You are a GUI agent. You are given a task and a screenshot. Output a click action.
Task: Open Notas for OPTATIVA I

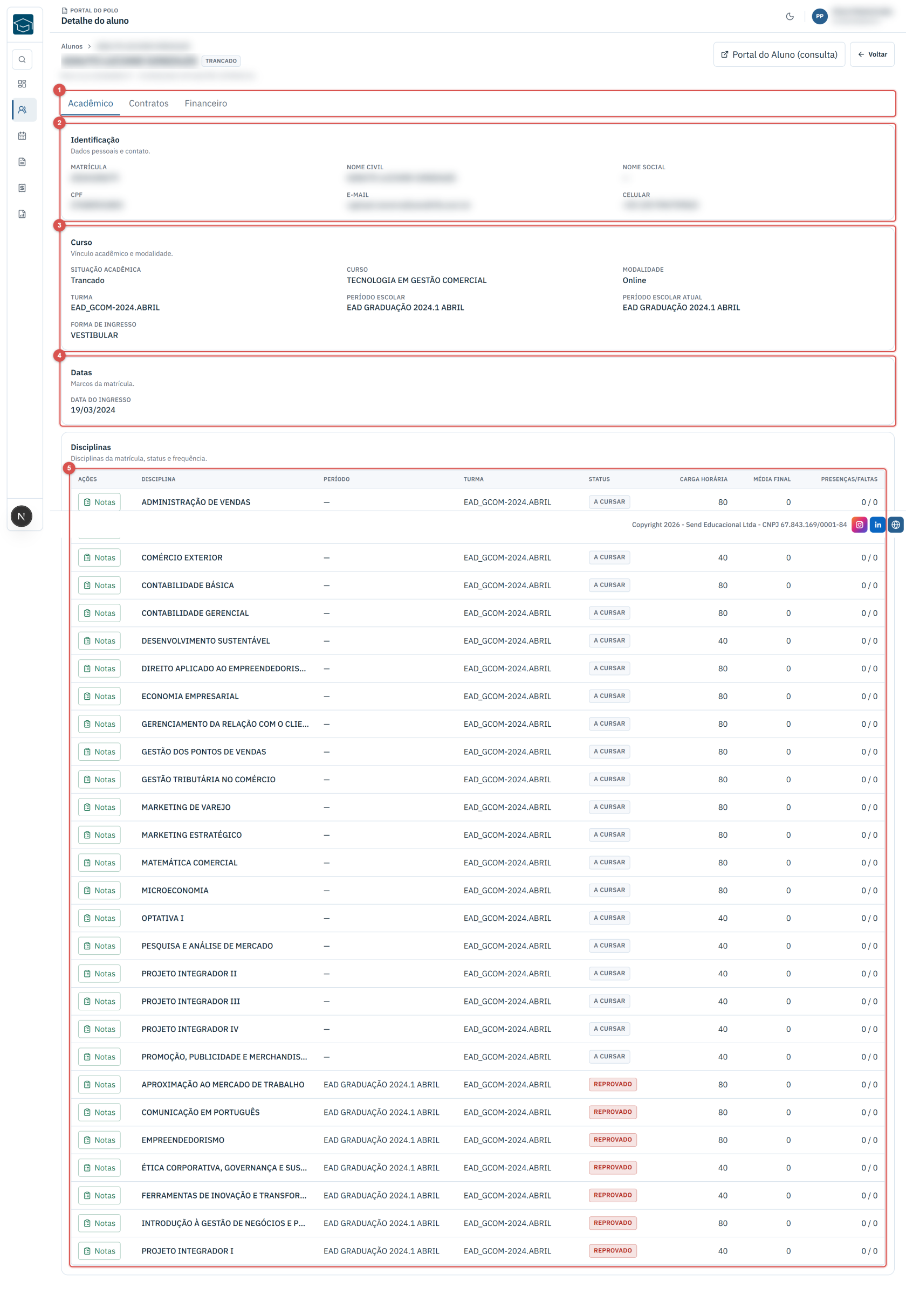(x=99, y=919)
